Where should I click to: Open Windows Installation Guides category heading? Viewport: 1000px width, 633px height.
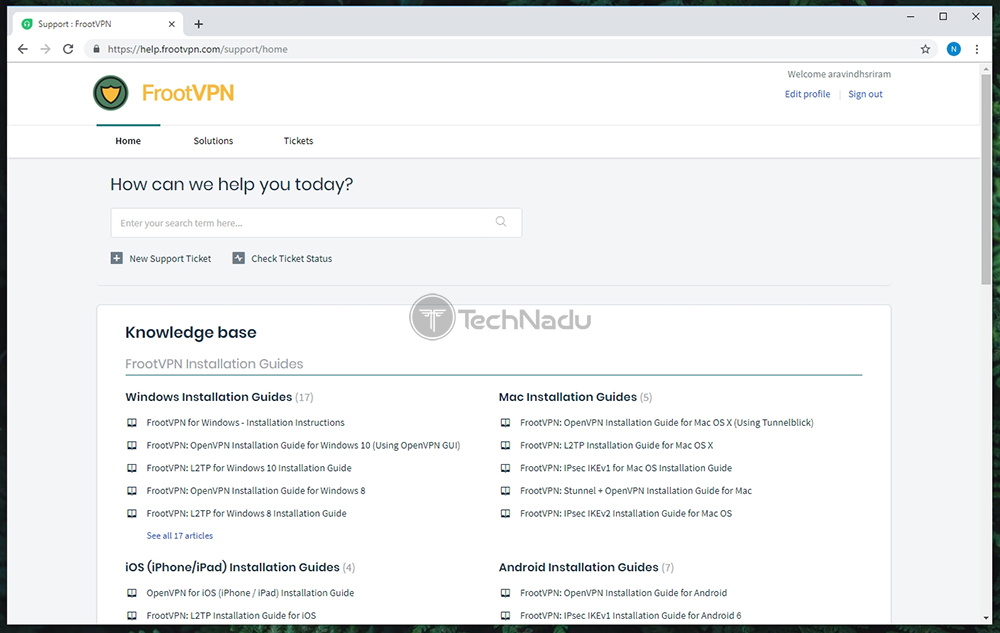[x=209, y=397]
